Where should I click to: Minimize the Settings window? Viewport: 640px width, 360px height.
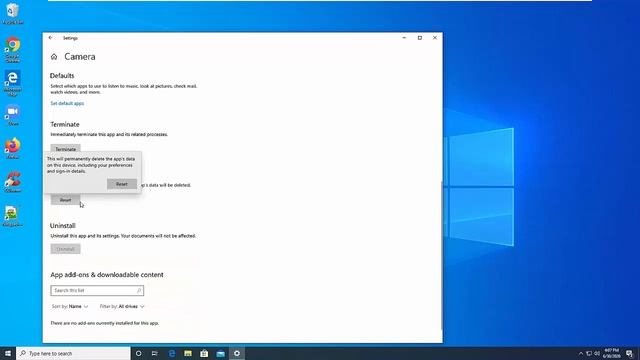(x=404, y=38)
